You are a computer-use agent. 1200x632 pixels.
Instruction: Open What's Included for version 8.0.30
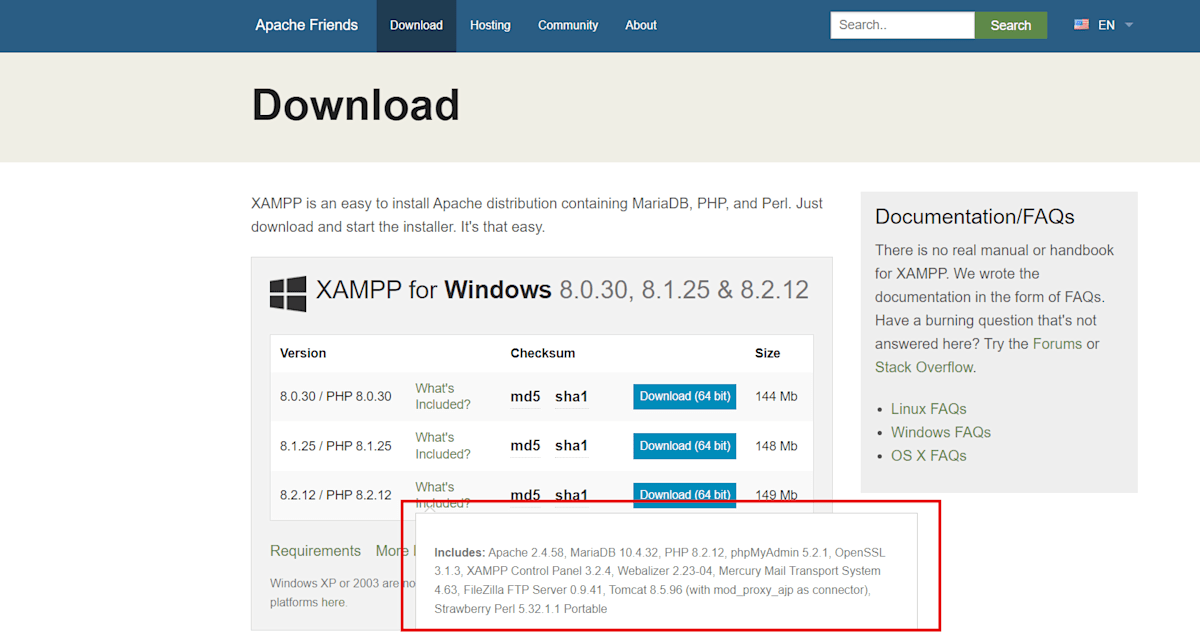(443, 396)
